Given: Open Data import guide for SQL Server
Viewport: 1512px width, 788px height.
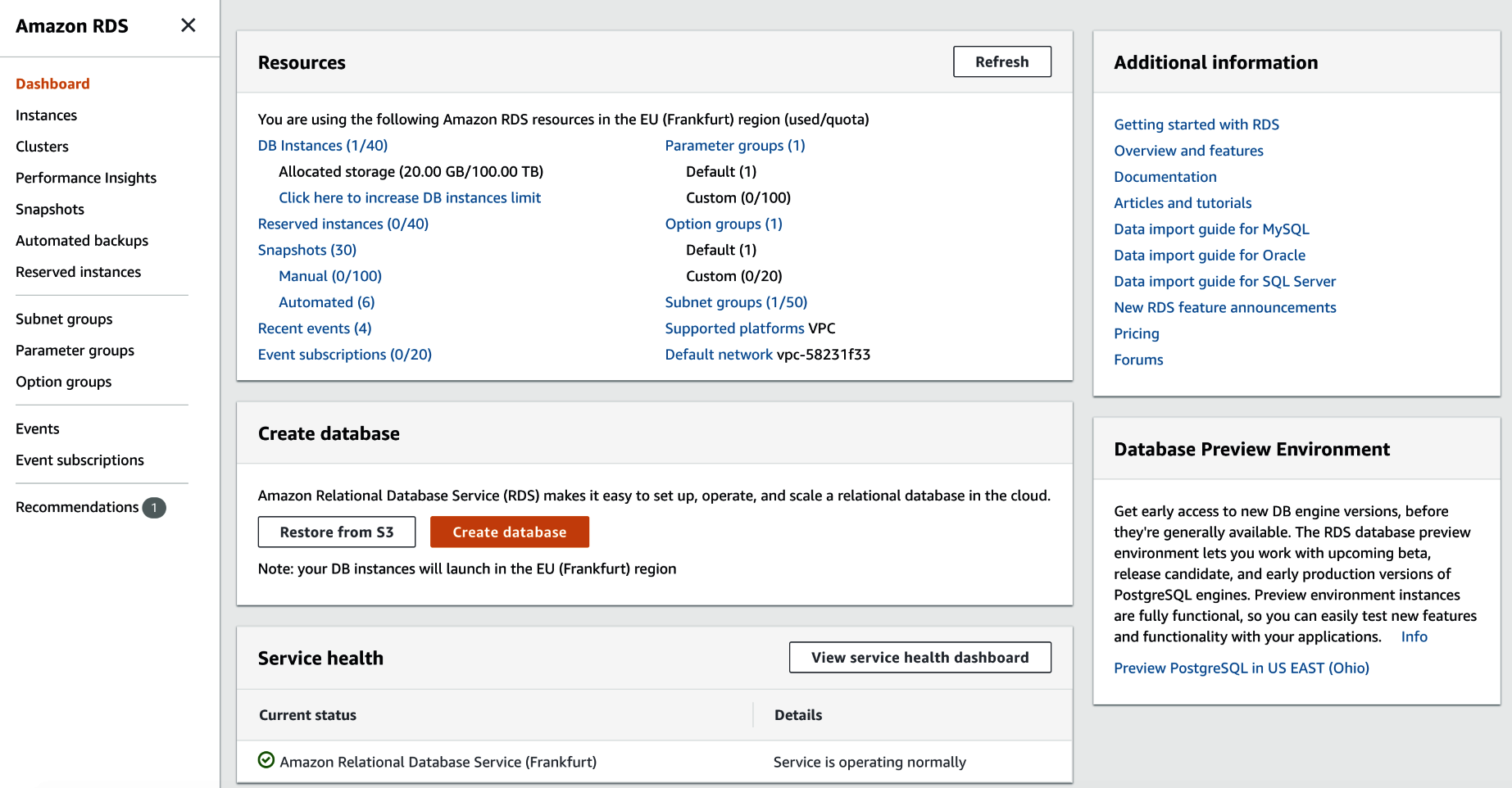Looking at the screenshot, I should pyautogui.click(x=1224, y=282).
